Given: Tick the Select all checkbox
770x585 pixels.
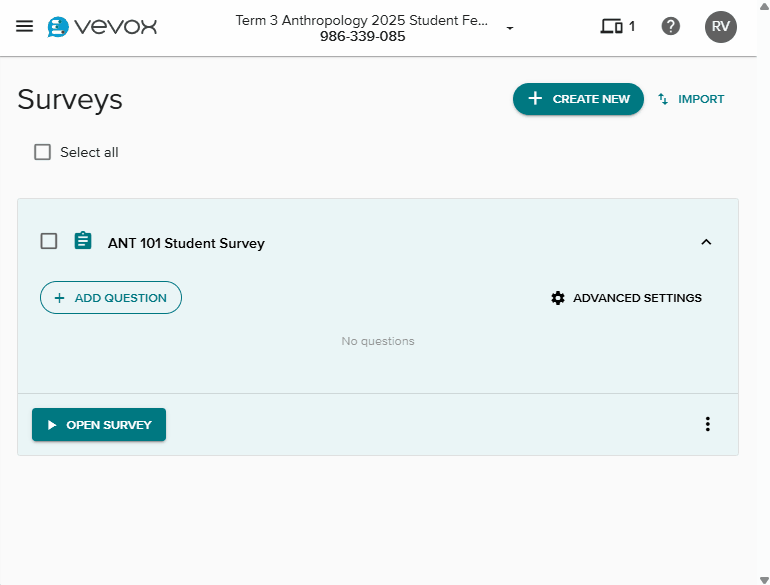Looking at the screenshot, I should (x=42, y=152).
